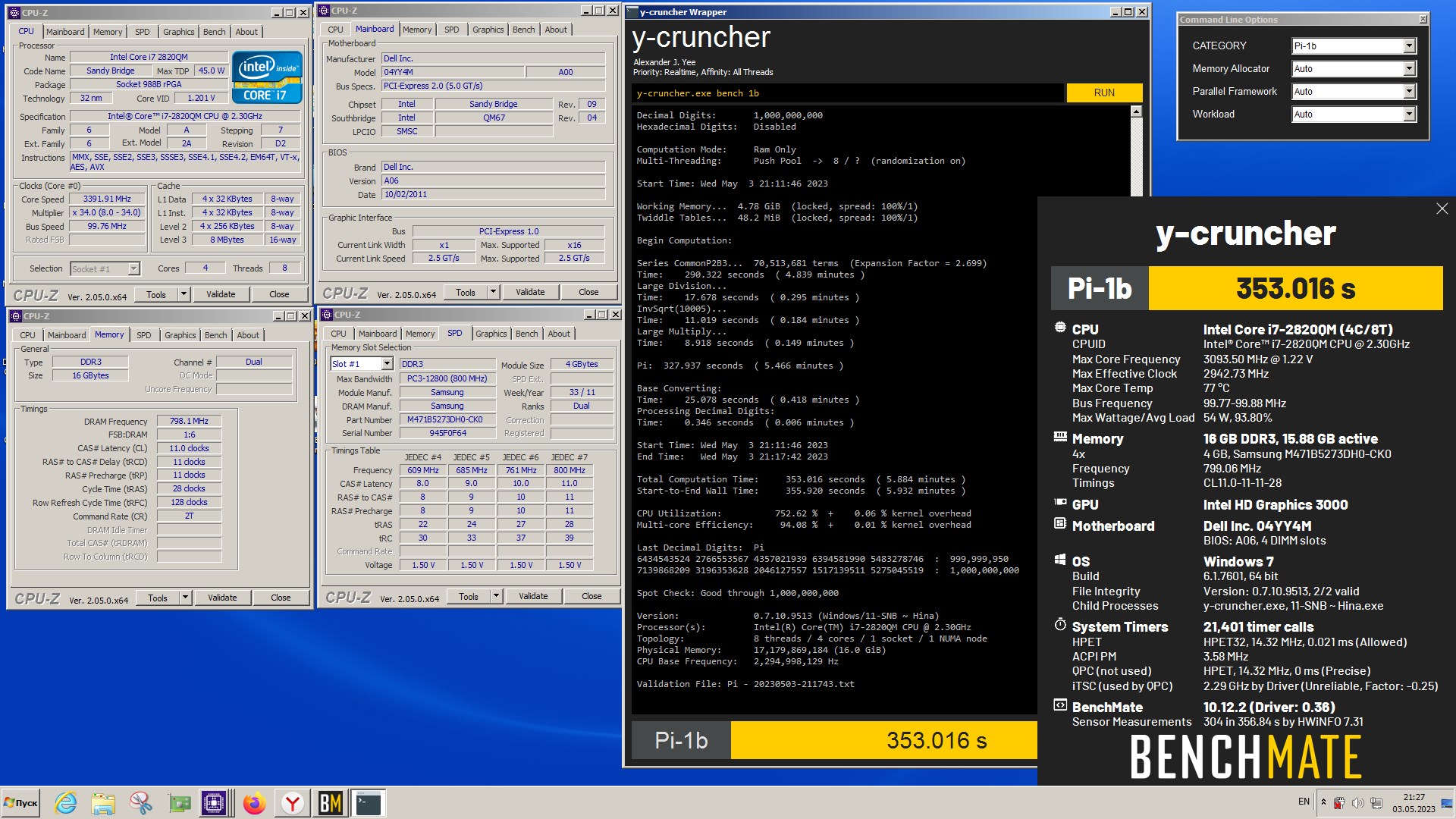Click the GPU card icon in BenchMate panel
The height and width of the screenshot is (819, 1456).
click(1060, 502)
